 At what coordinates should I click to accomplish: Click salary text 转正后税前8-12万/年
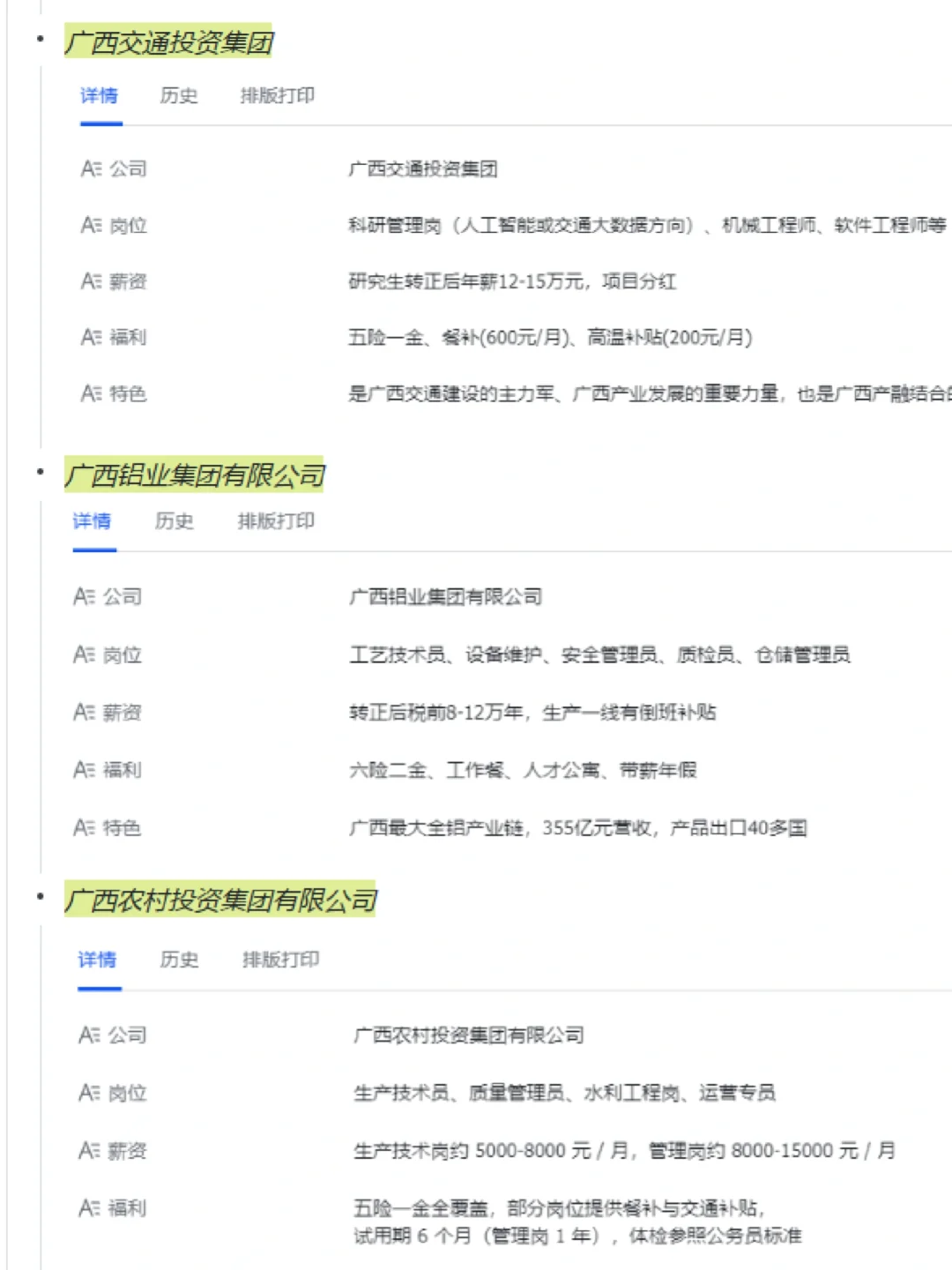click(437, 712)
